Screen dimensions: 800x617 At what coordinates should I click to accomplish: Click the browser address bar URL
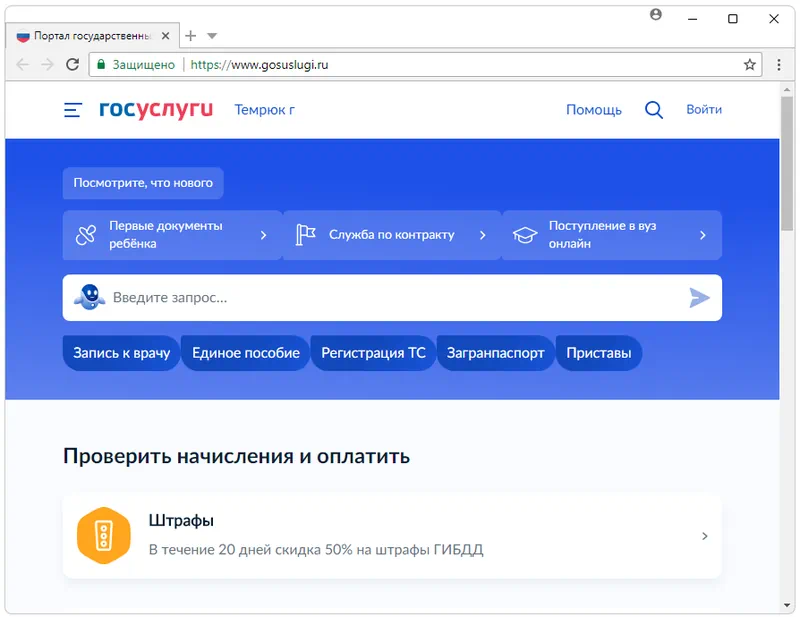259,65
